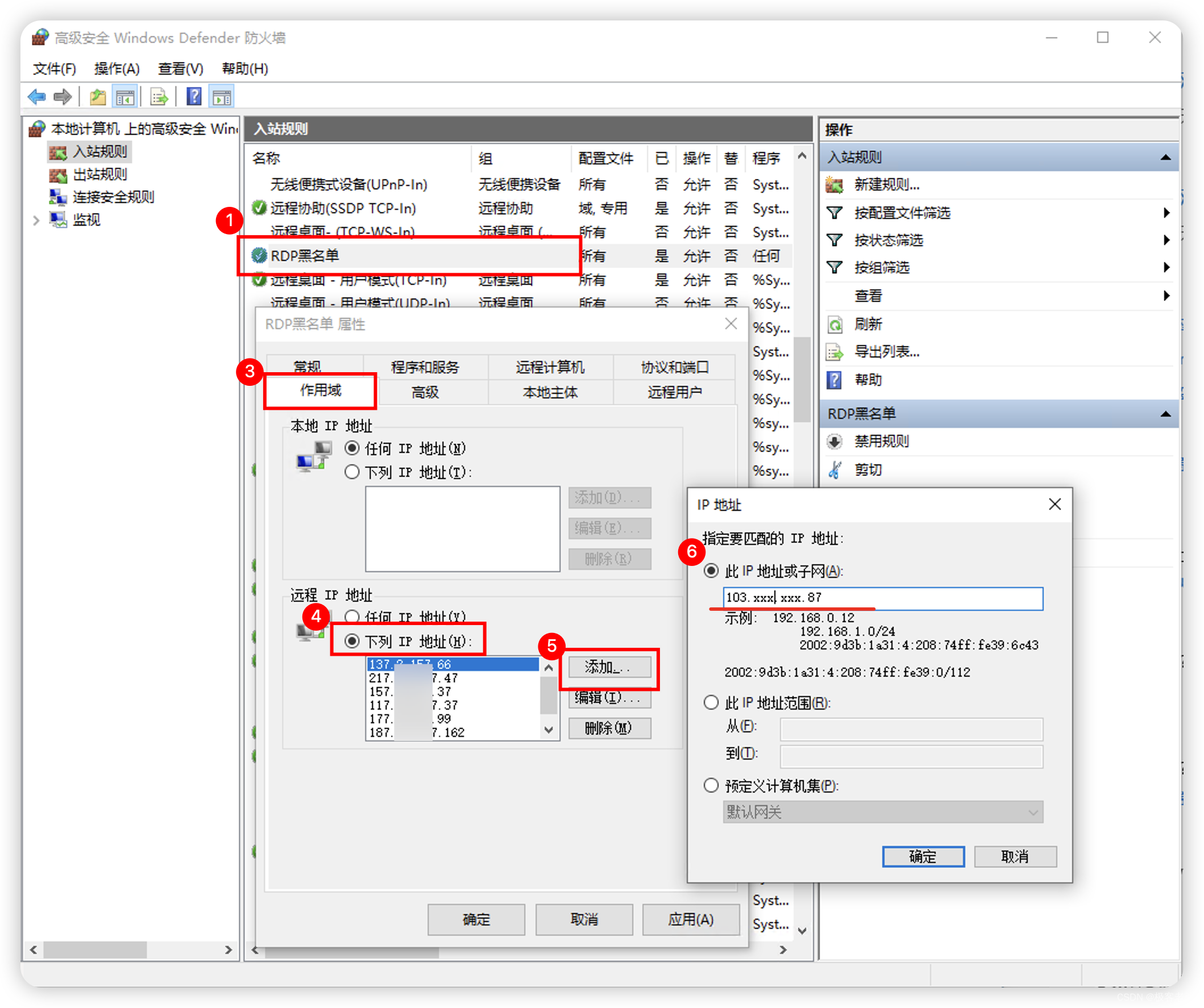Screen dimensions: 1204x1008
Task: Click the Up one level folder icon
Action: tap(97, 96)
